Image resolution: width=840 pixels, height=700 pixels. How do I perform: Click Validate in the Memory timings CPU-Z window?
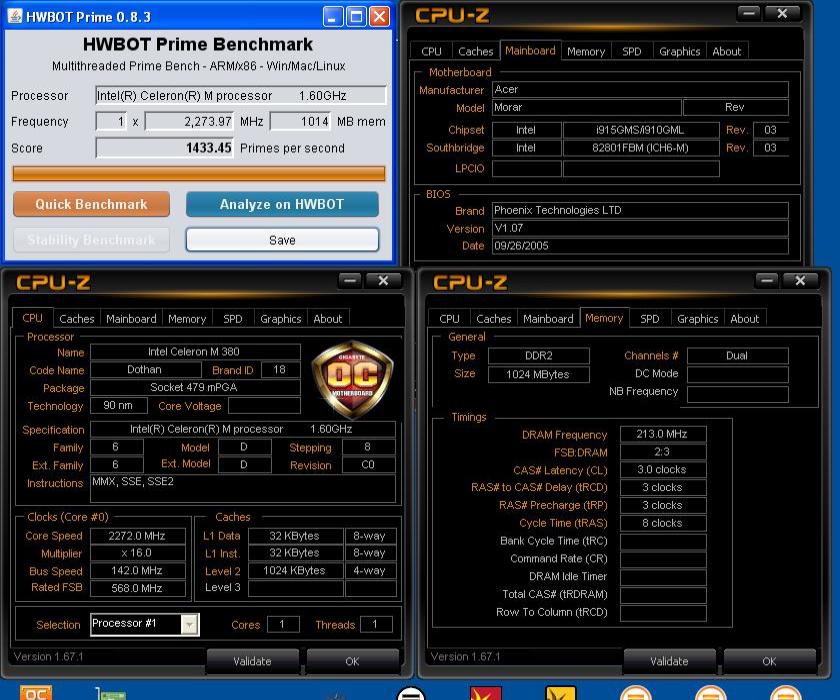coord(669,661)
